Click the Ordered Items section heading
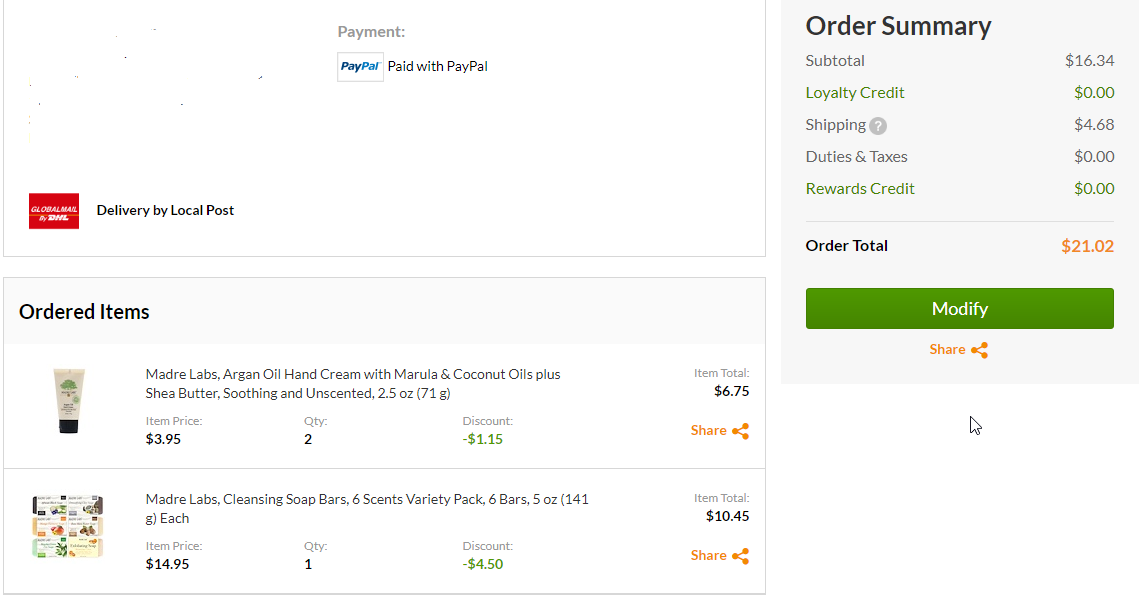Image resolution: width=1144 pixels, height=596 pixels. (x=84, y=312)
